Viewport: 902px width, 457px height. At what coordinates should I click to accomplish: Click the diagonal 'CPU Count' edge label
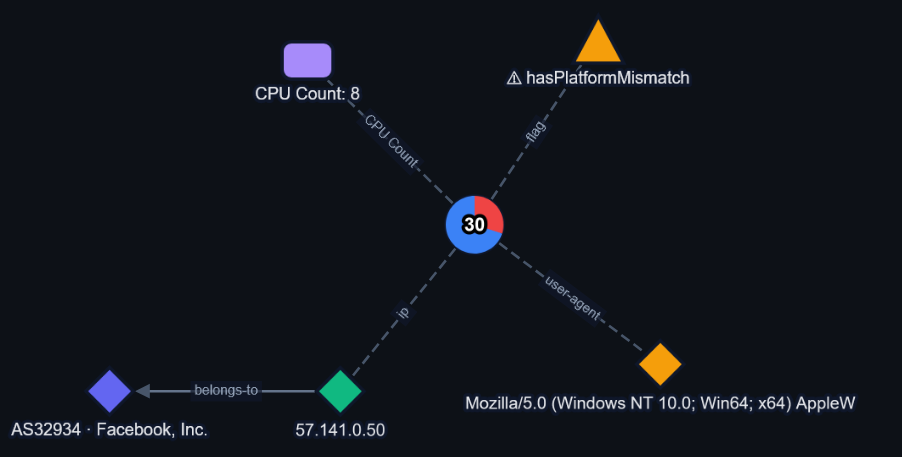click(x=392, y=142)
